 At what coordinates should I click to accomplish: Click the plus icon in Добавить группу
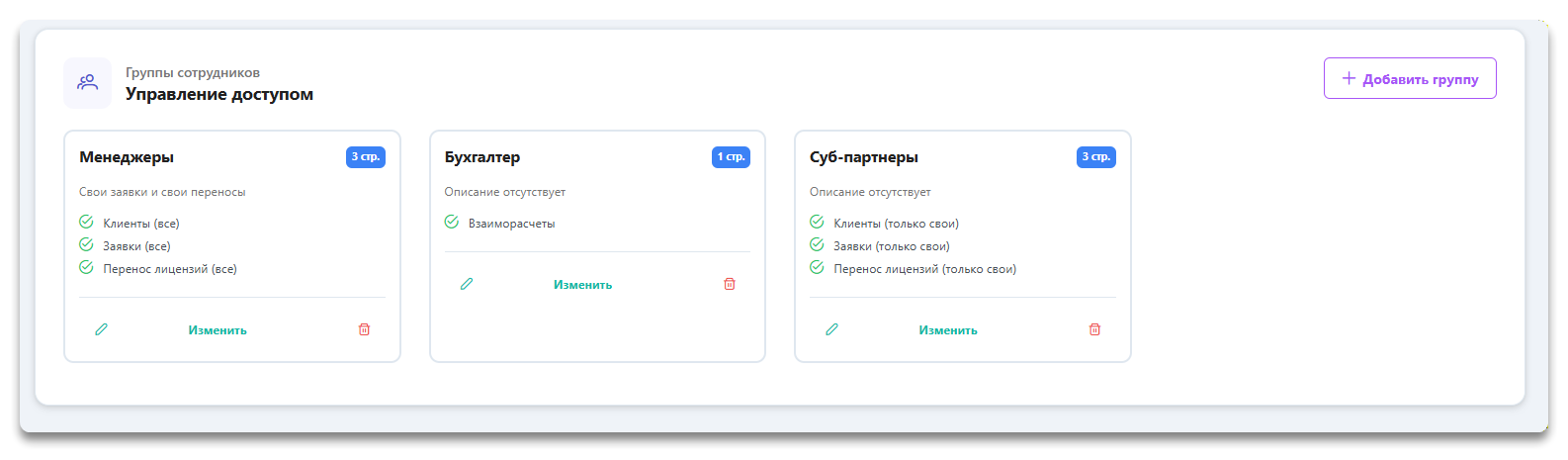click(x=1349, y=78)
